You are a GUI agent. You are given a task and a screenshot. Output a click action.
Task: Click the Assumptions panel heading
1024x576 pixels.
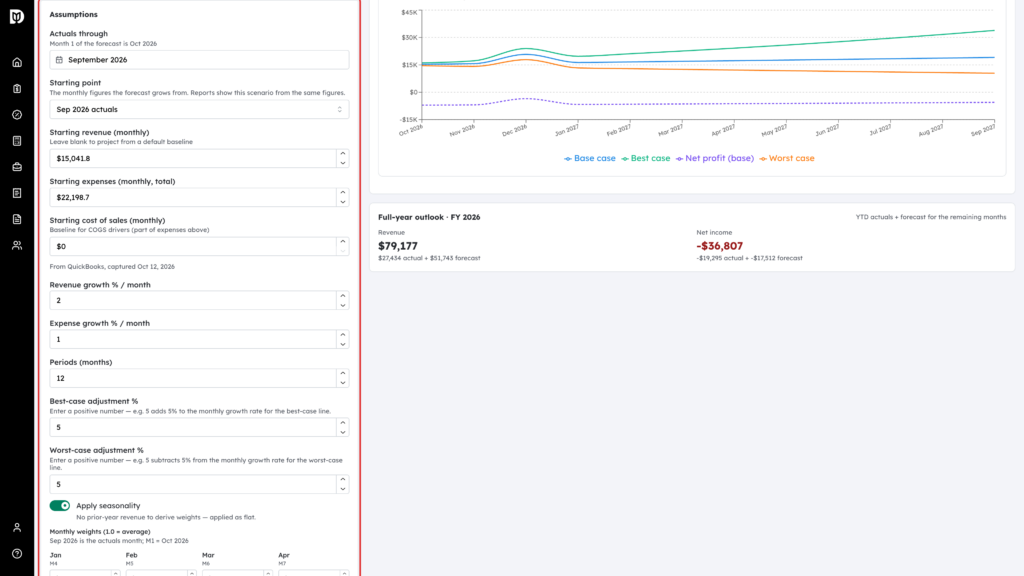(x=74, y=14)
